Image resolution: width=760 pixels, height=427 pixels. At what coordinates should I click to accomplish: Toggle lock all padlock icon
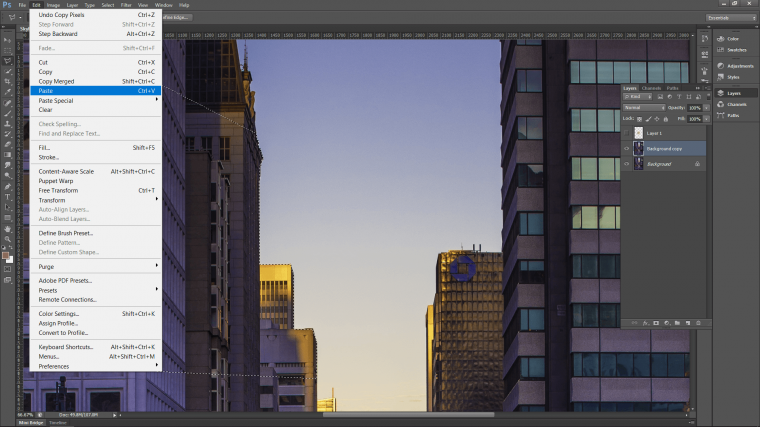coord(665,119)
